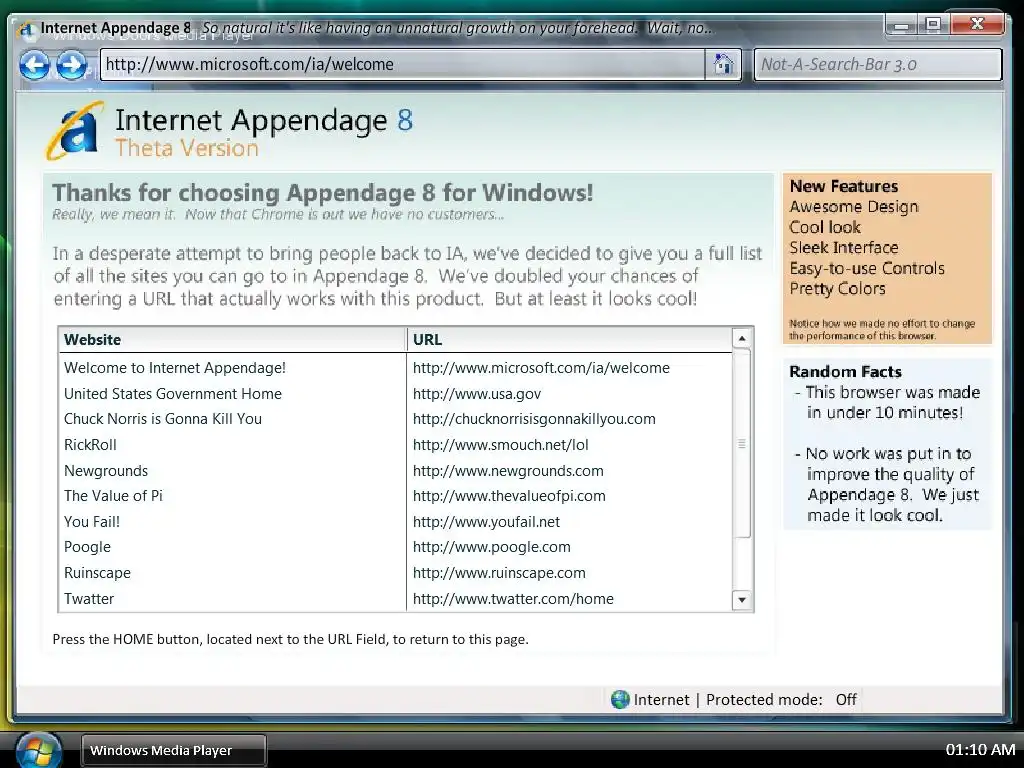
Task: Click the Website column header
Action: click(x=232, y=340)
